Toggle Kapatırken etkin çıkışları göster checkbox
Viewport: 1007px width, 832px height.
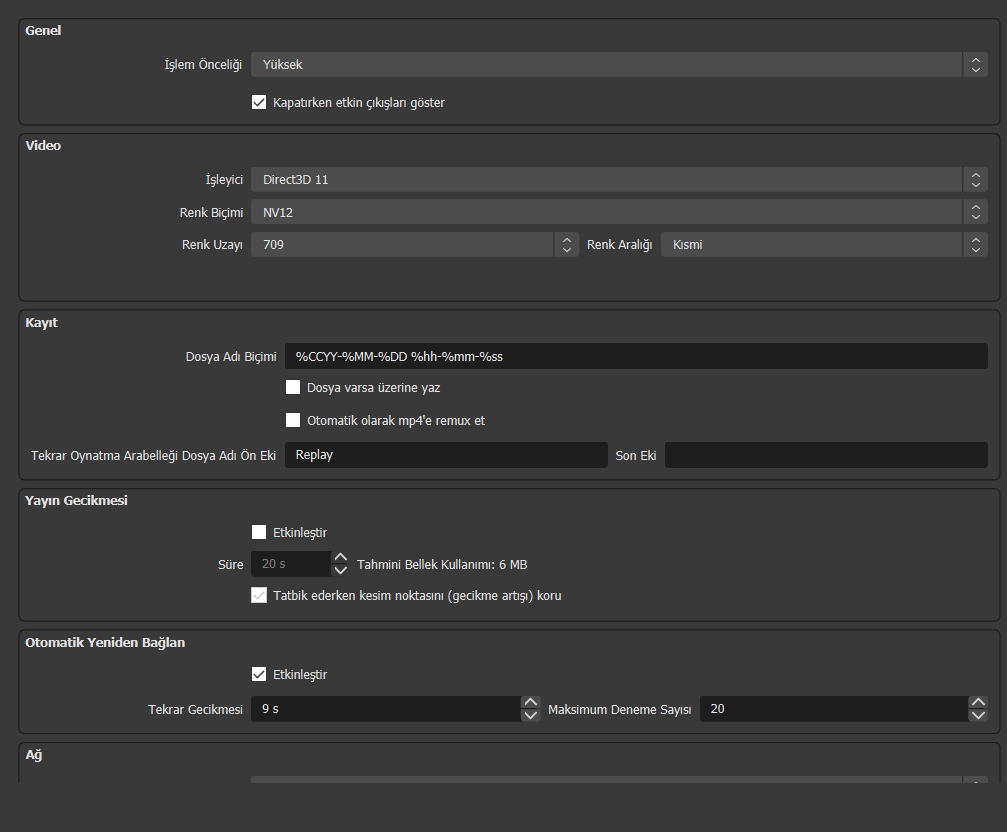259,102
